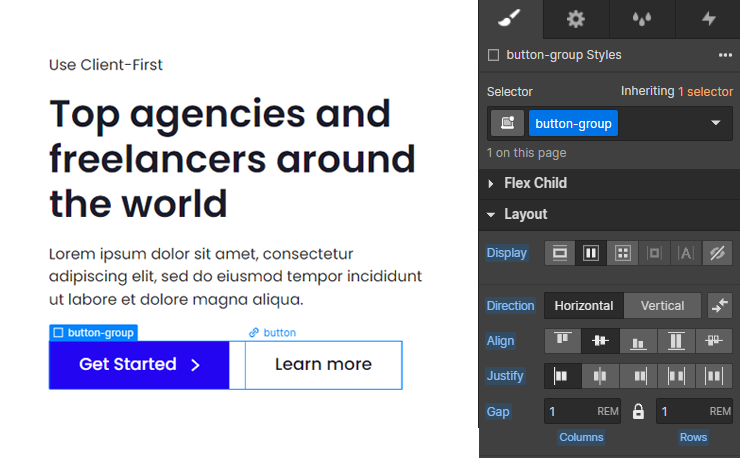The image size is (740, 458).
Task: Justify children with space around
Action: click(714, 376)
